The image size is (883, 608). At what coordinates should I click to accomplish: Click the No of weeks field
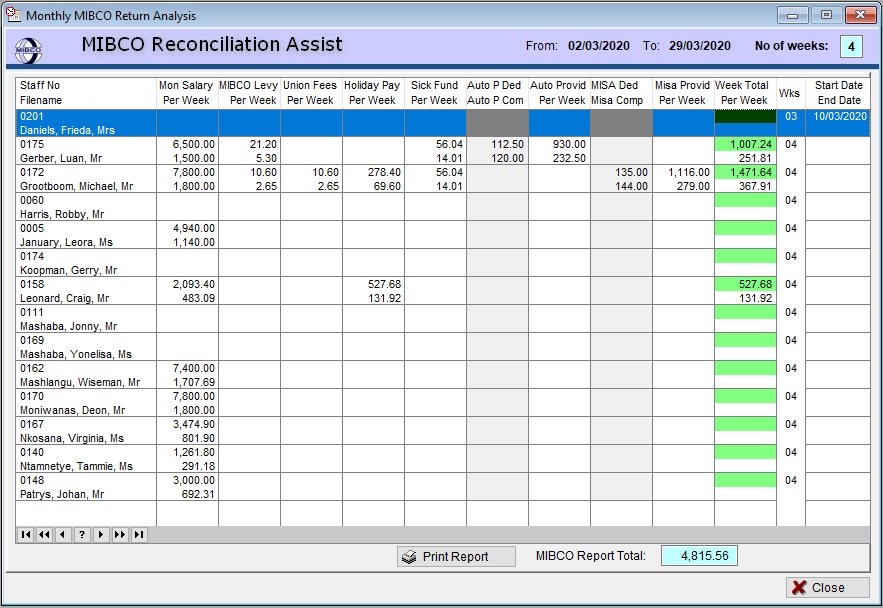851,47
